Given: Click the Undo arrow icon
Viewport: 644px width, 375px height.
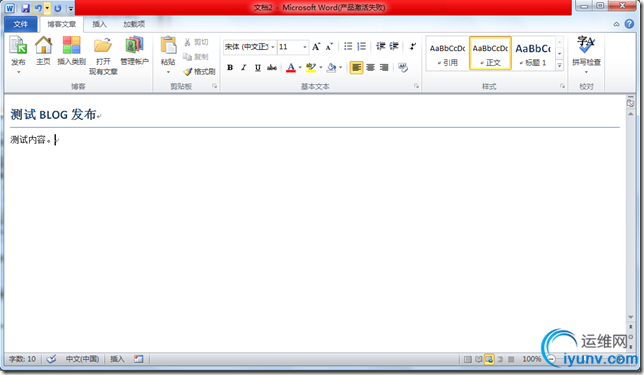Looking at the screenshot, I should (x=38, y=8).
